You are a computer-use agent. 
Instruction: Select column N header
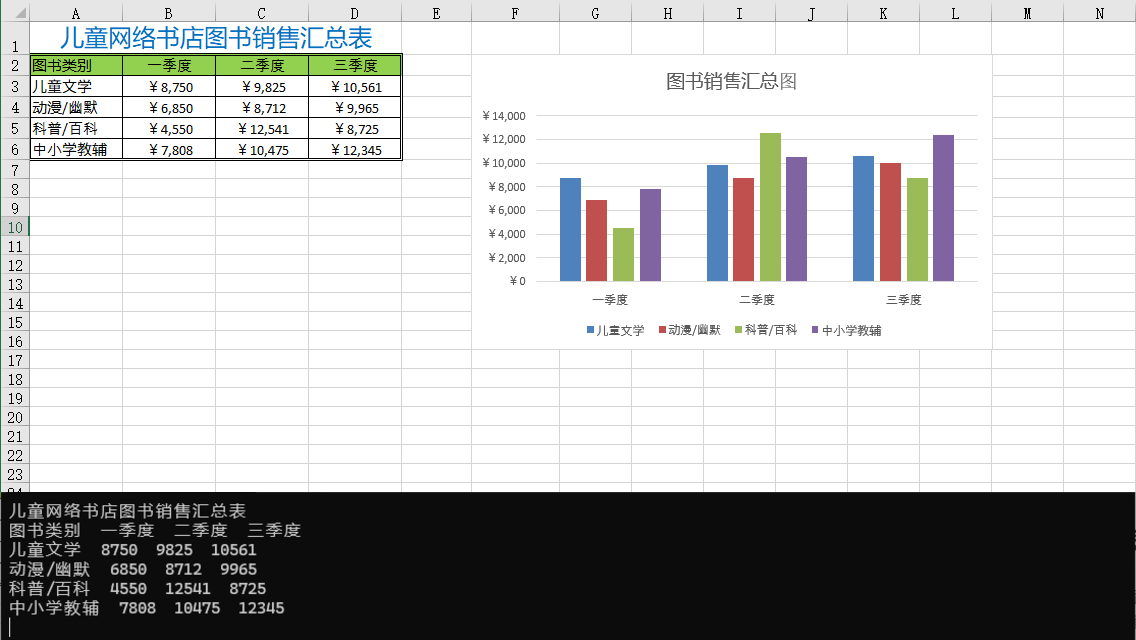pyautogui.click(x=1099, y=13)
